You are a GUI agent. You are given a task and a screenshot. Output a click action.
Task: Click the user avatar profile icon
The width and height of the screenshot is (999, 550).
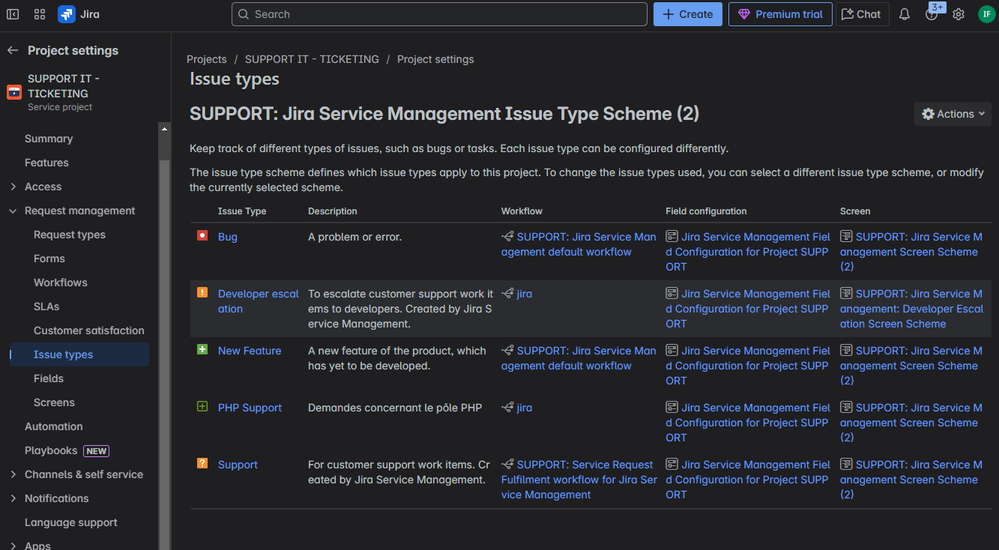coord(985,14)
